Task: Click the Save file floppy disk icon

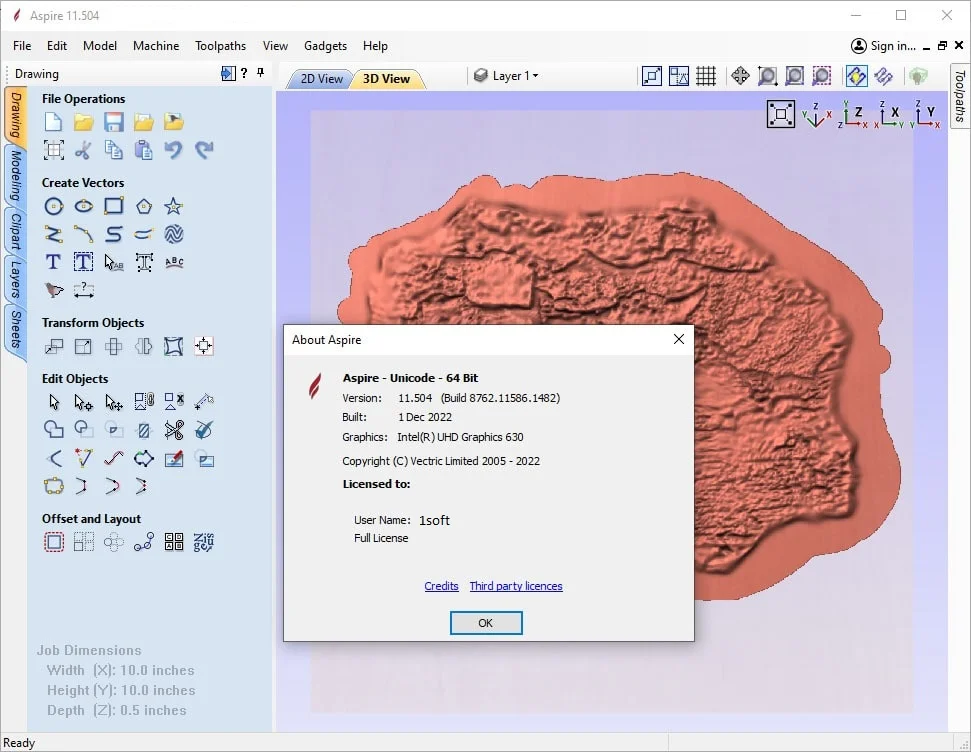Action: coord(113,122)
